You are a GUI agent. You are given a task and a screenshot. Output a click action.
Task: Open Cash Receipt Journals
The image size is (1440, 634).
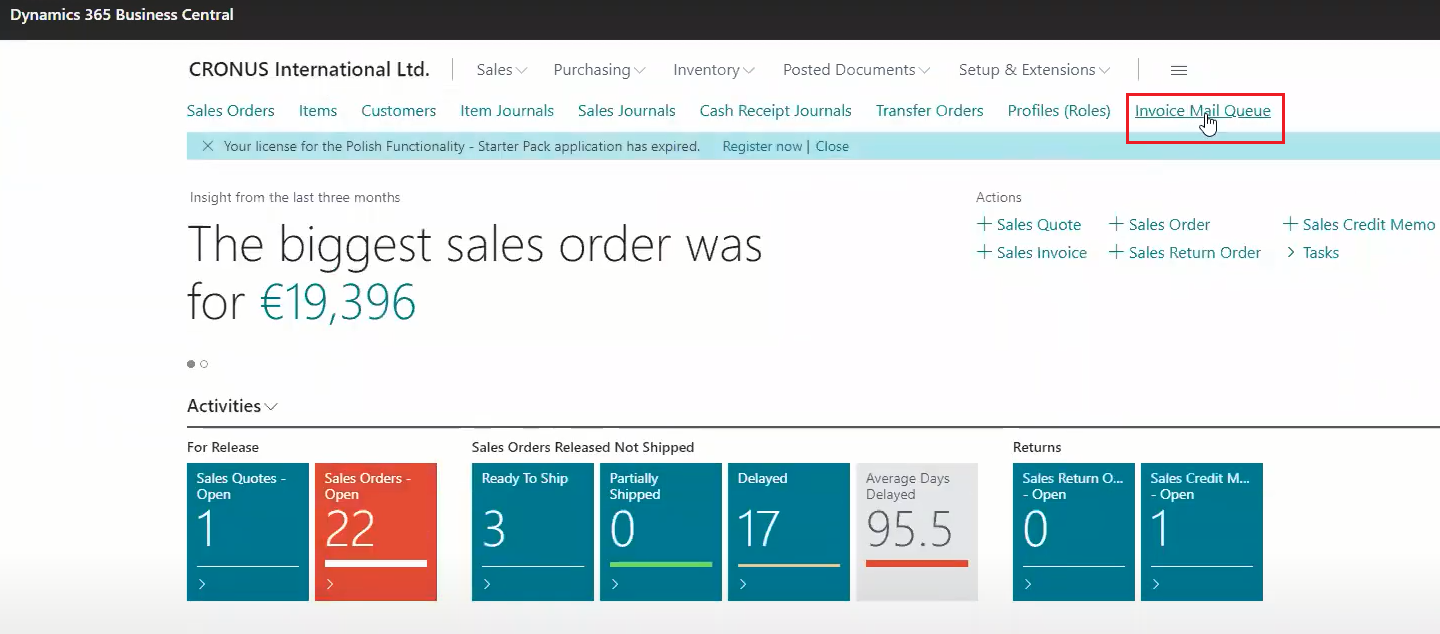[x=776, y=111]
